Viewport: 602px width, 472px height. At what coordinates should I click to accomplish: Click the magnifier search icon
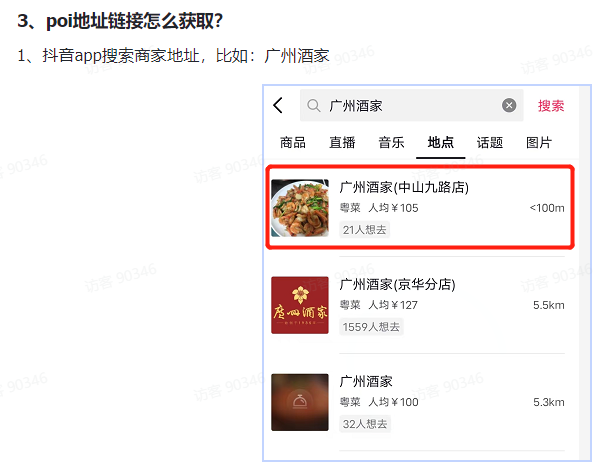pos(314,106)
